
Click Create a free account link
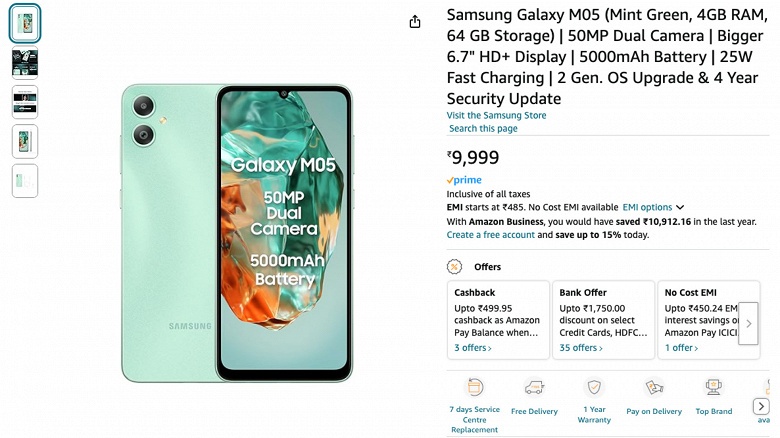coord(490,235)
